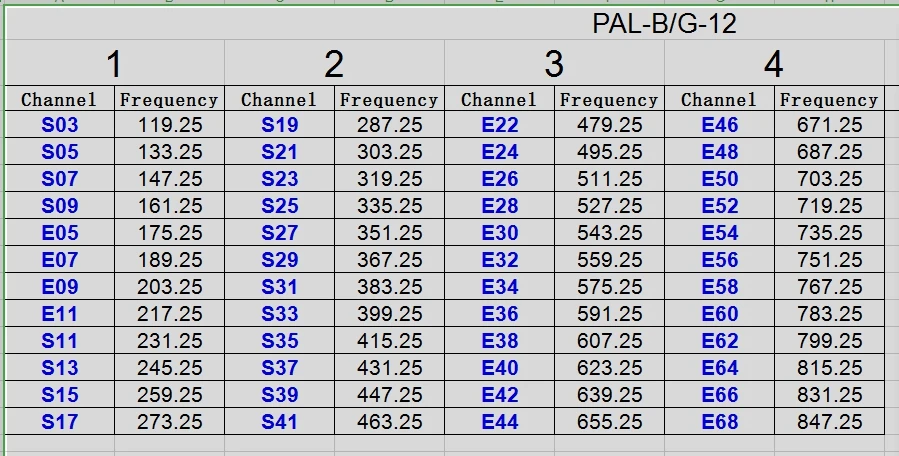Screen dimensions: 899x456
Task: Select channel cell S03
Action: pyautogui.click(x=60, y=125)
